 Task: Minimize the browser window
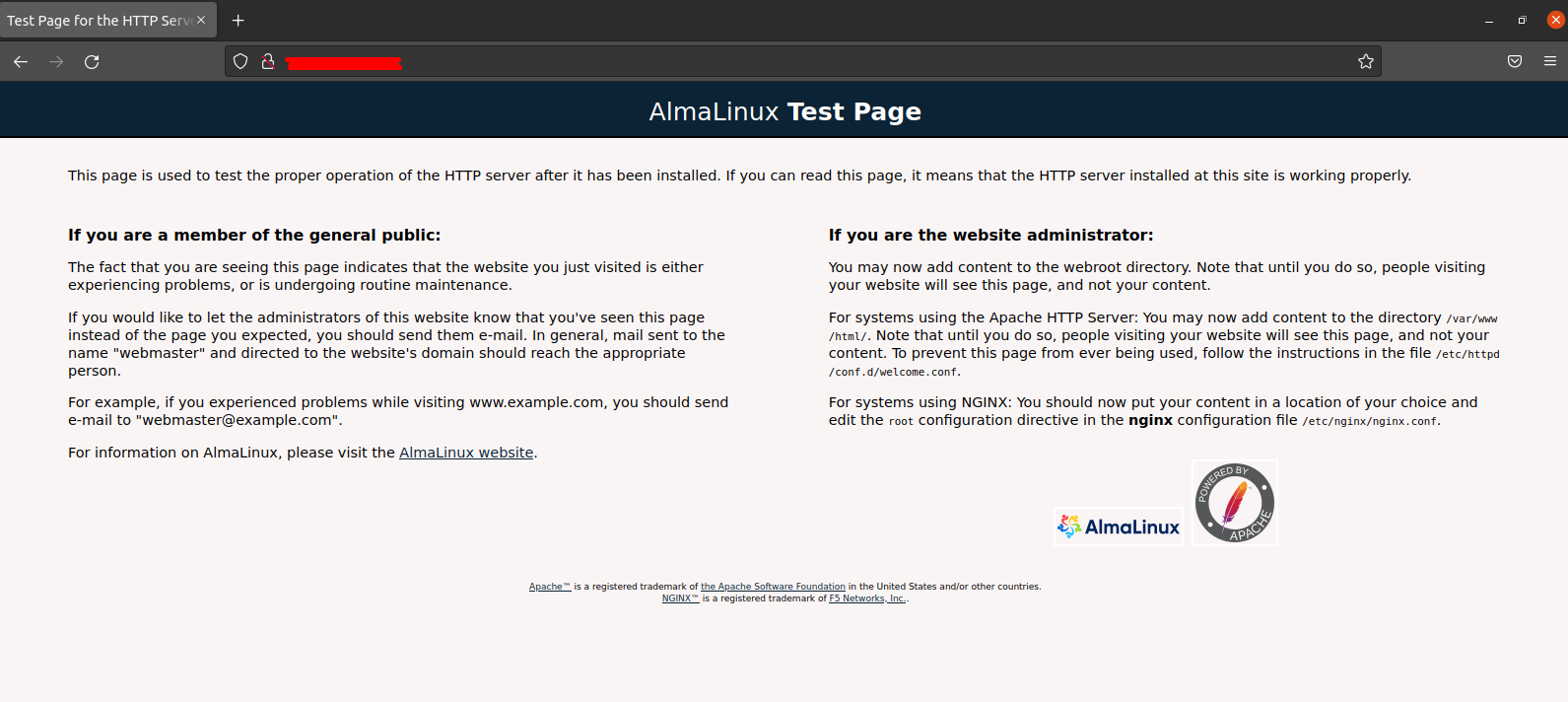point(1489,20)
